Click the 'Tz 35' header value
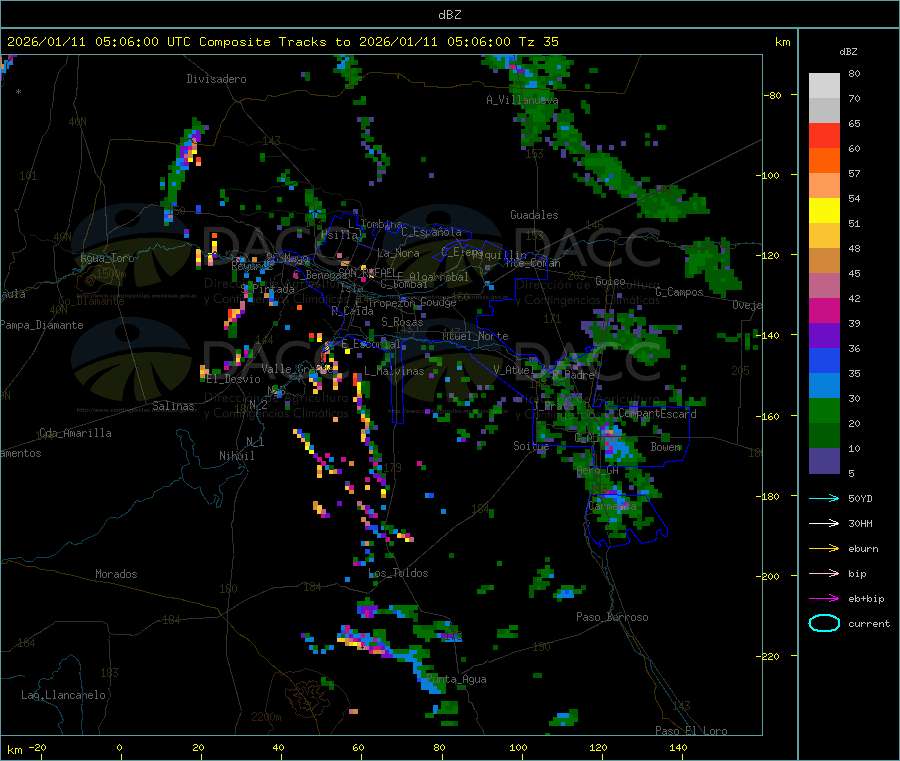 tap(538, 42)
